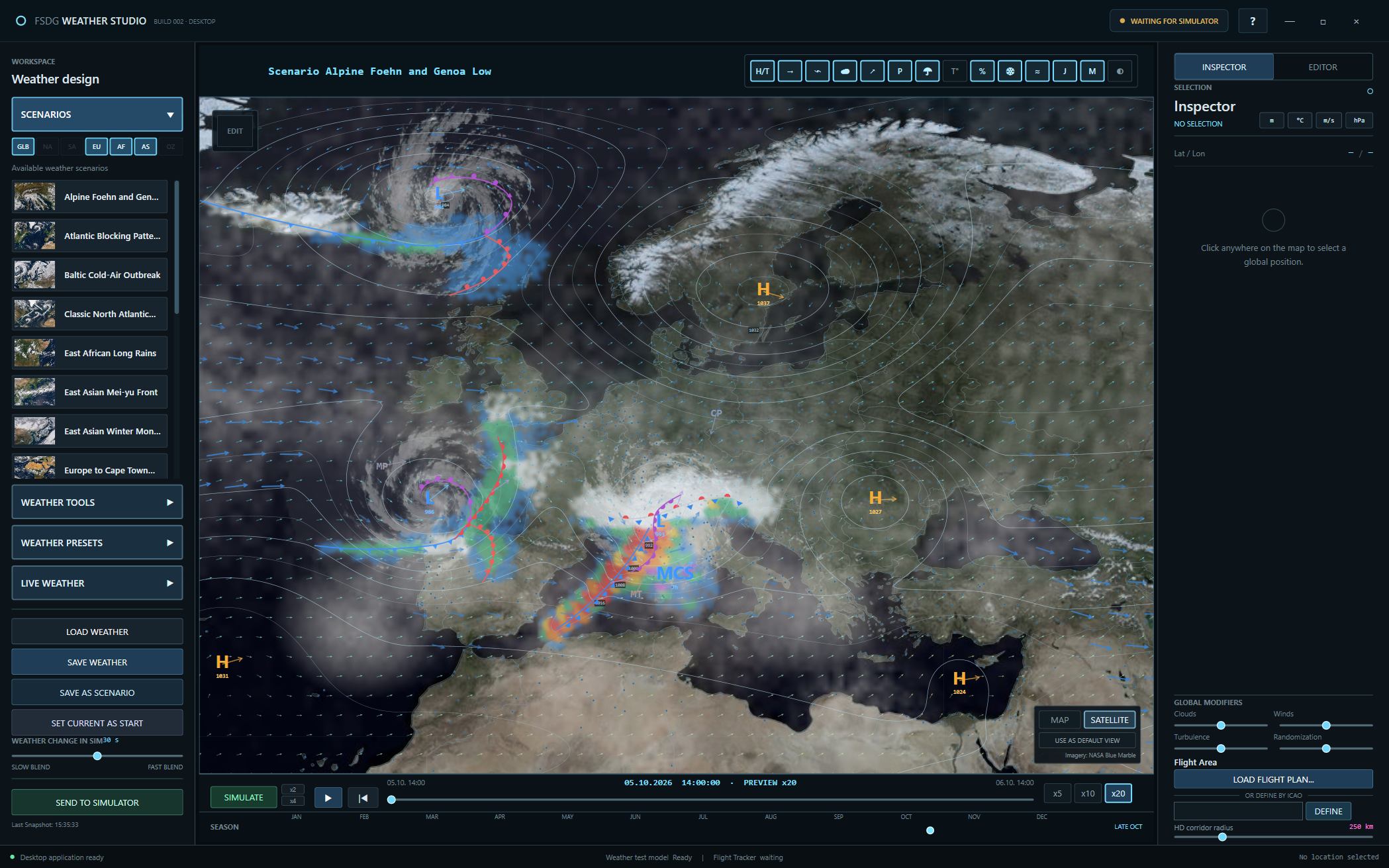This screenshot has width=1389, height=868.
Task: Play the weather preview
Action: point(328,798)
